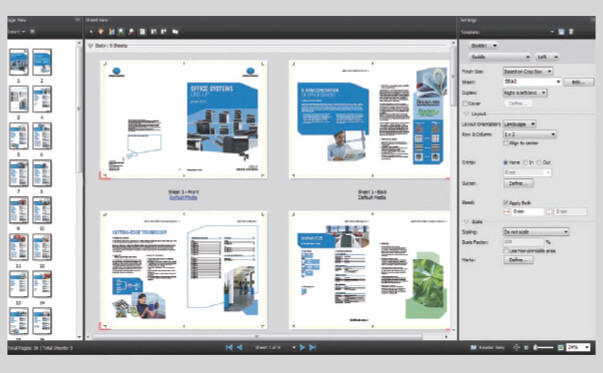Open the Scaling Do not scale dropdown
Screen dimensions: 603x373
click(536, 232)
